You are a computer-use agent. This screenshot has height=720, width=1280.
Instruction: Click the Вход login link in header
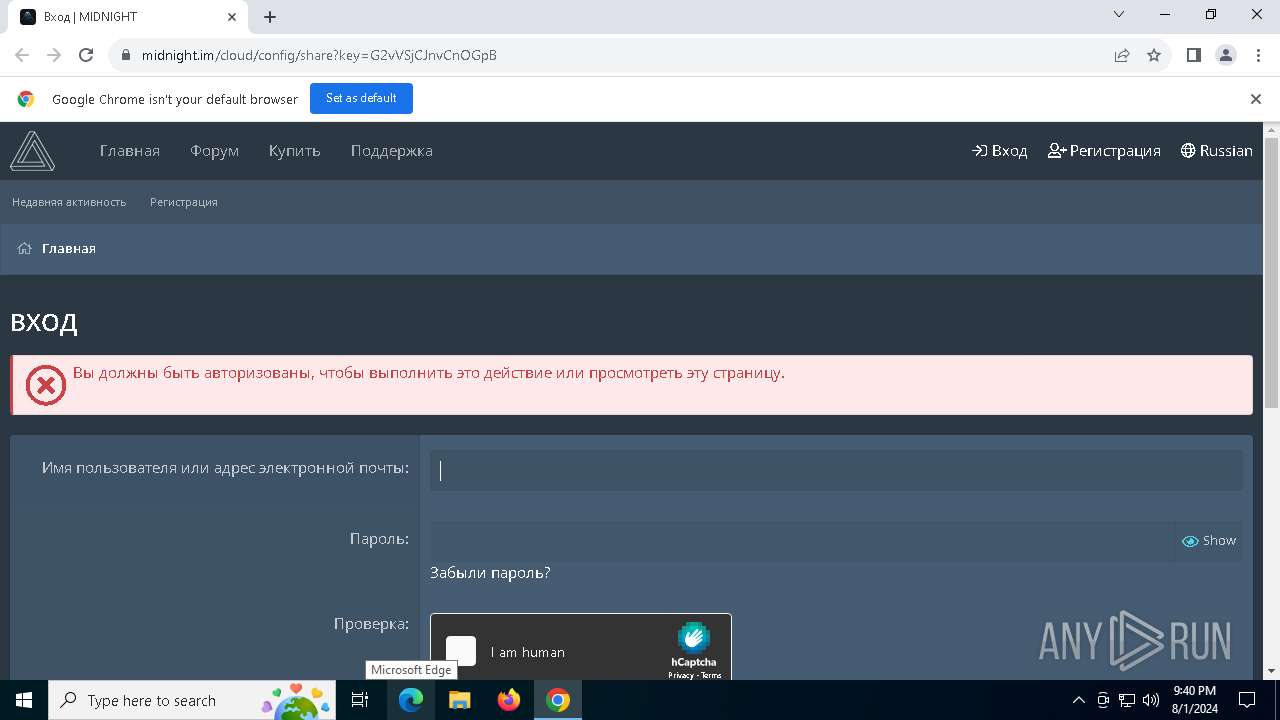coord(1000,151)
